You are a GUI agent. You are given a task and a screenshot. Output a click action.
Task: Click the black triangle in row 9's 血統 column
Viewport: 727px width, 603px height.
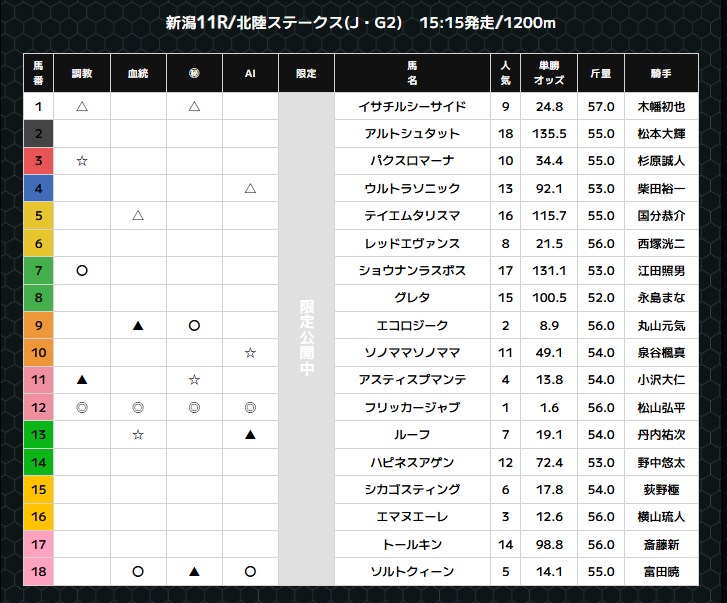138,326
